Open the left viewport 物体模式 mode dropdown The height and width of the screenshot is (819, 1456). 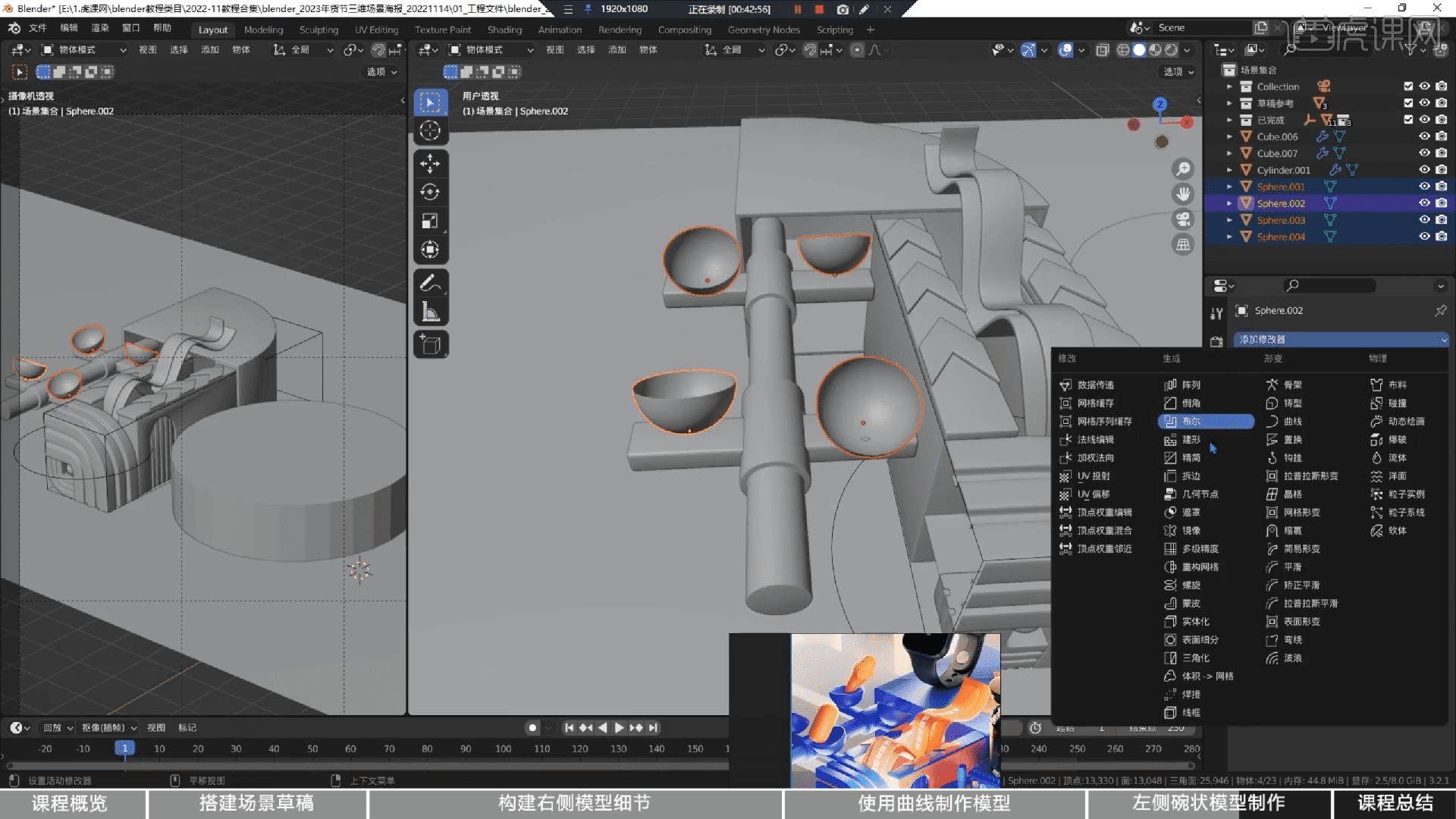[x=84, y=50]
